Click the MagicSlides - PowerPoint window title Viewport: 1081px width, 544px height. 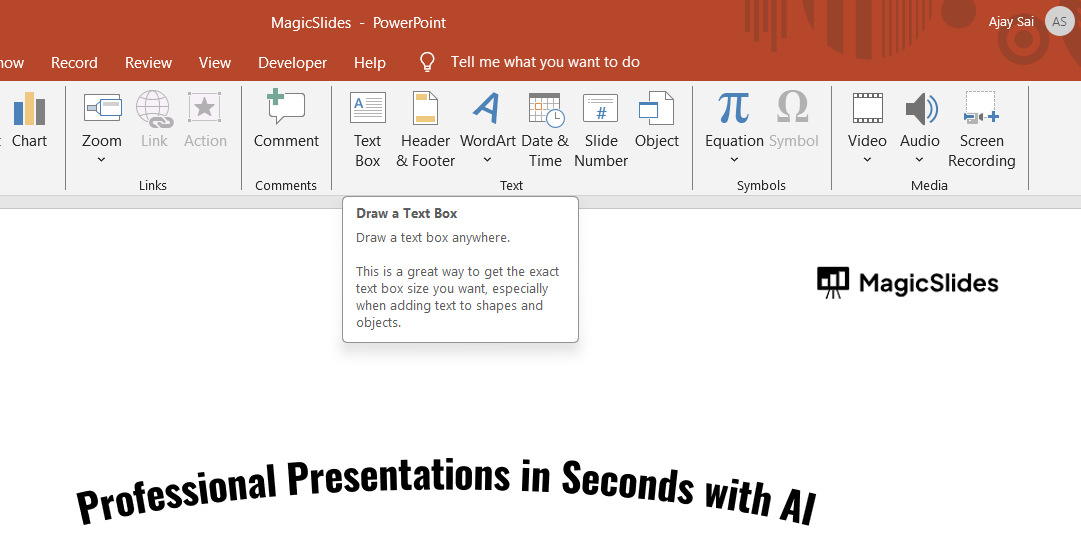pyautogui.click(x=358, y=23)
